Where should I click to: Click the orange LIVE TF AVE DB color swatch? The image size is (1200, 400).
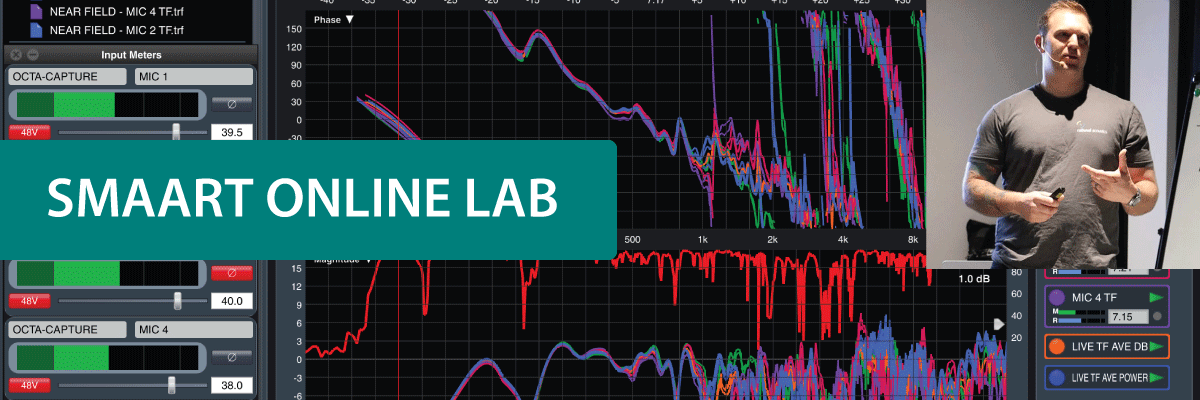click(1058, 346)
